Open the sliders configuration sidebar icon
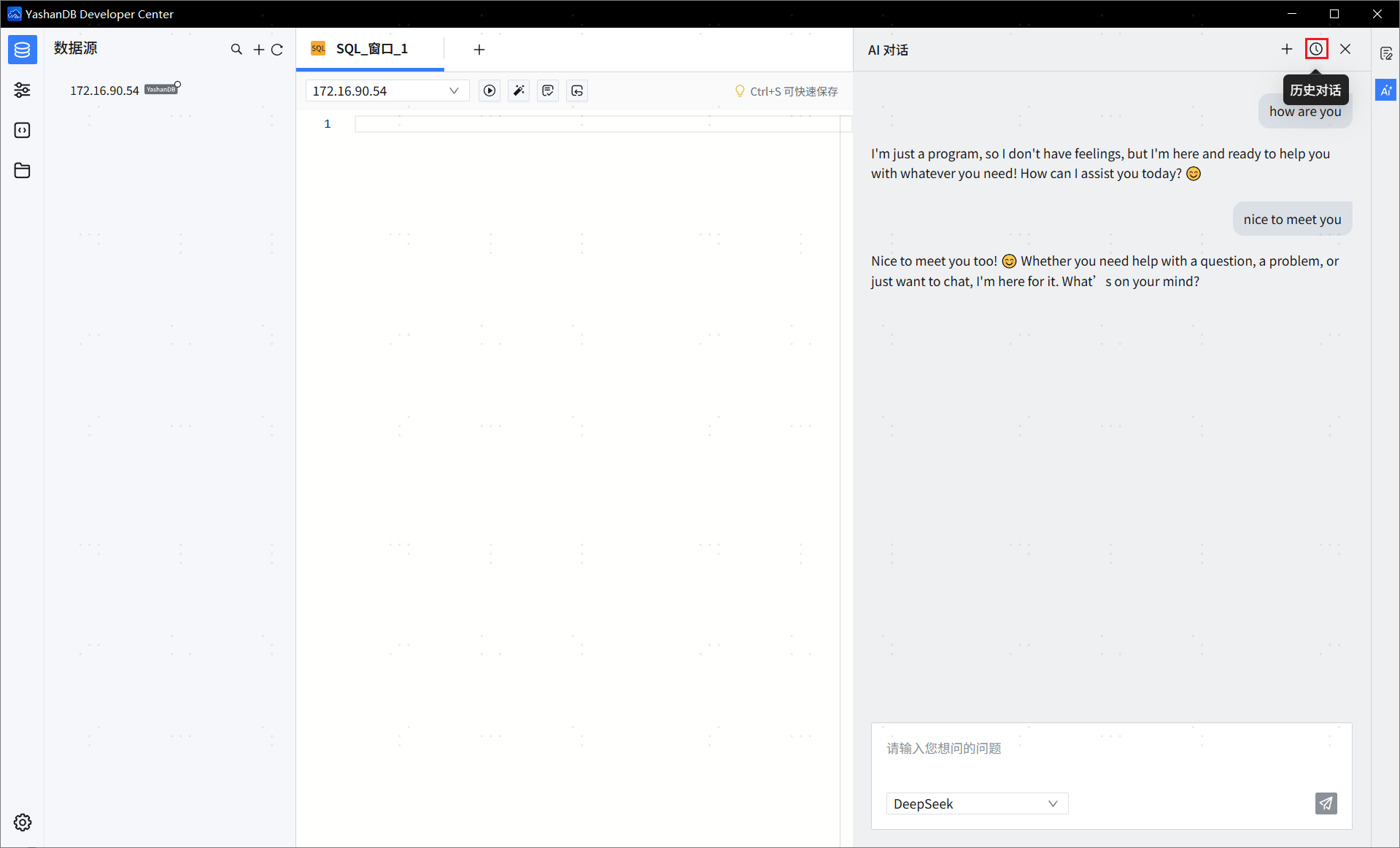Viewport: 1400px width, 848px height. pyautogui.click(x=22, y=90)
